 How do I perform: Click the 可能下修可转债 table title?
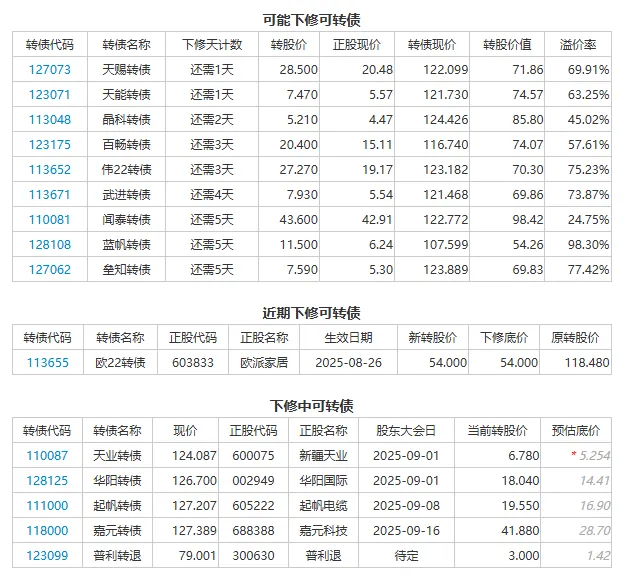point(311,20)
